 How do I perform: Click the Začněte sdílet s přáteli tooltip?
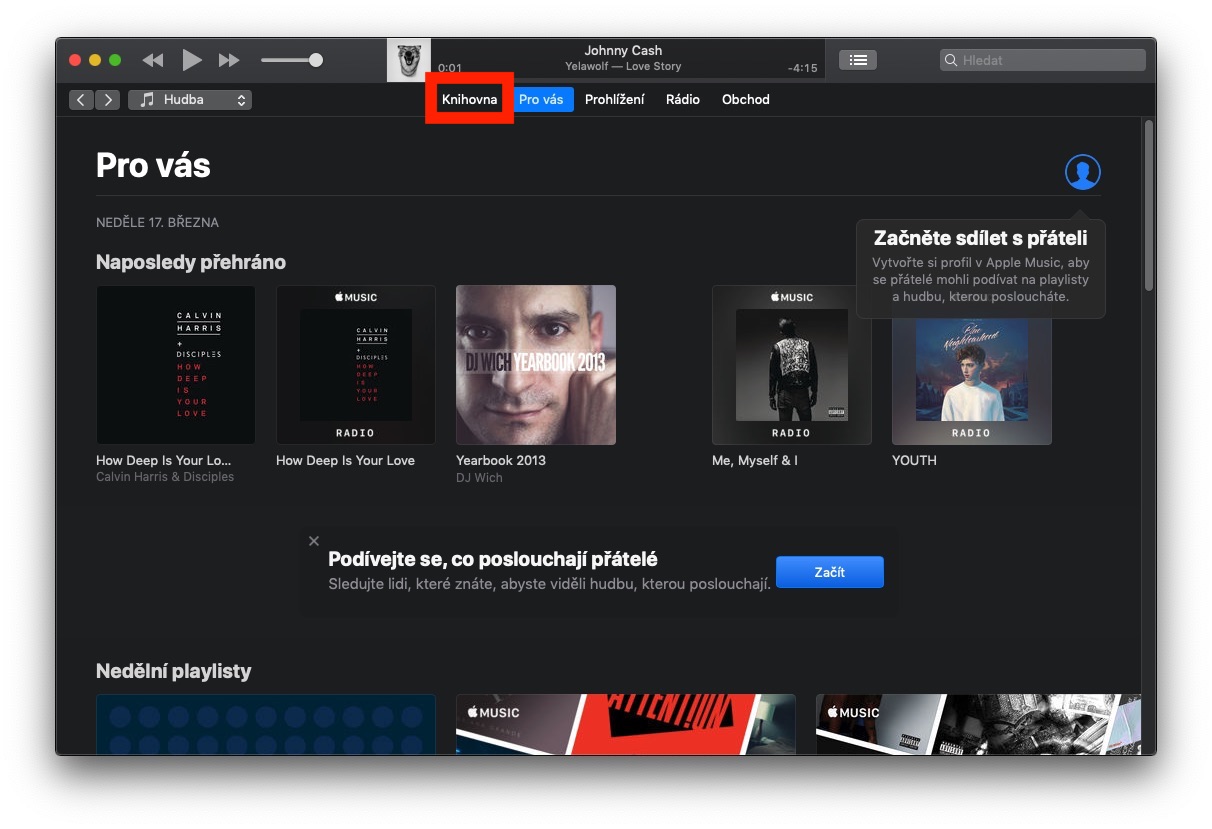click(x=981, y=268)
